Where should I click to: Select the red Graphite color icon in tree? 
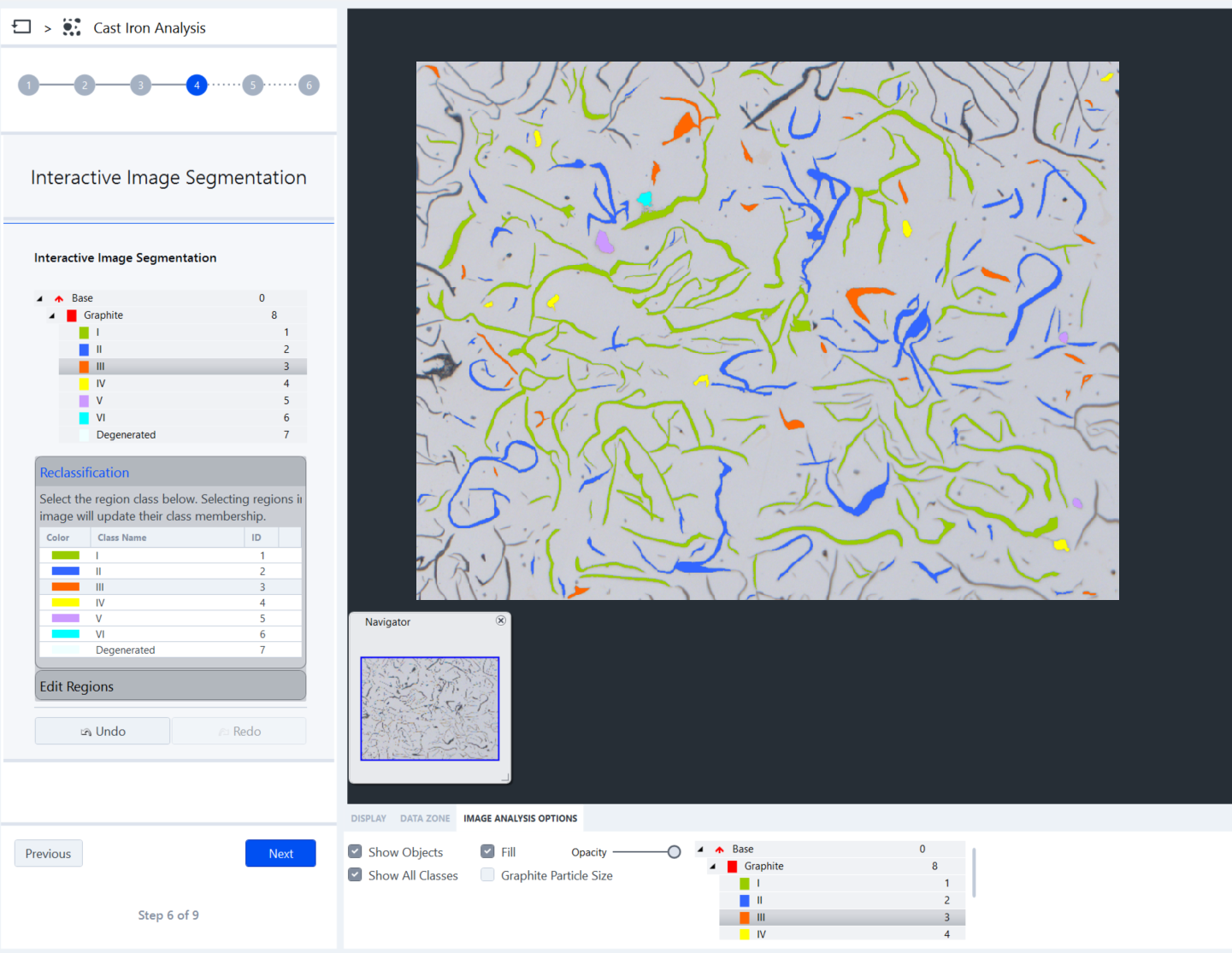(71, 315)
